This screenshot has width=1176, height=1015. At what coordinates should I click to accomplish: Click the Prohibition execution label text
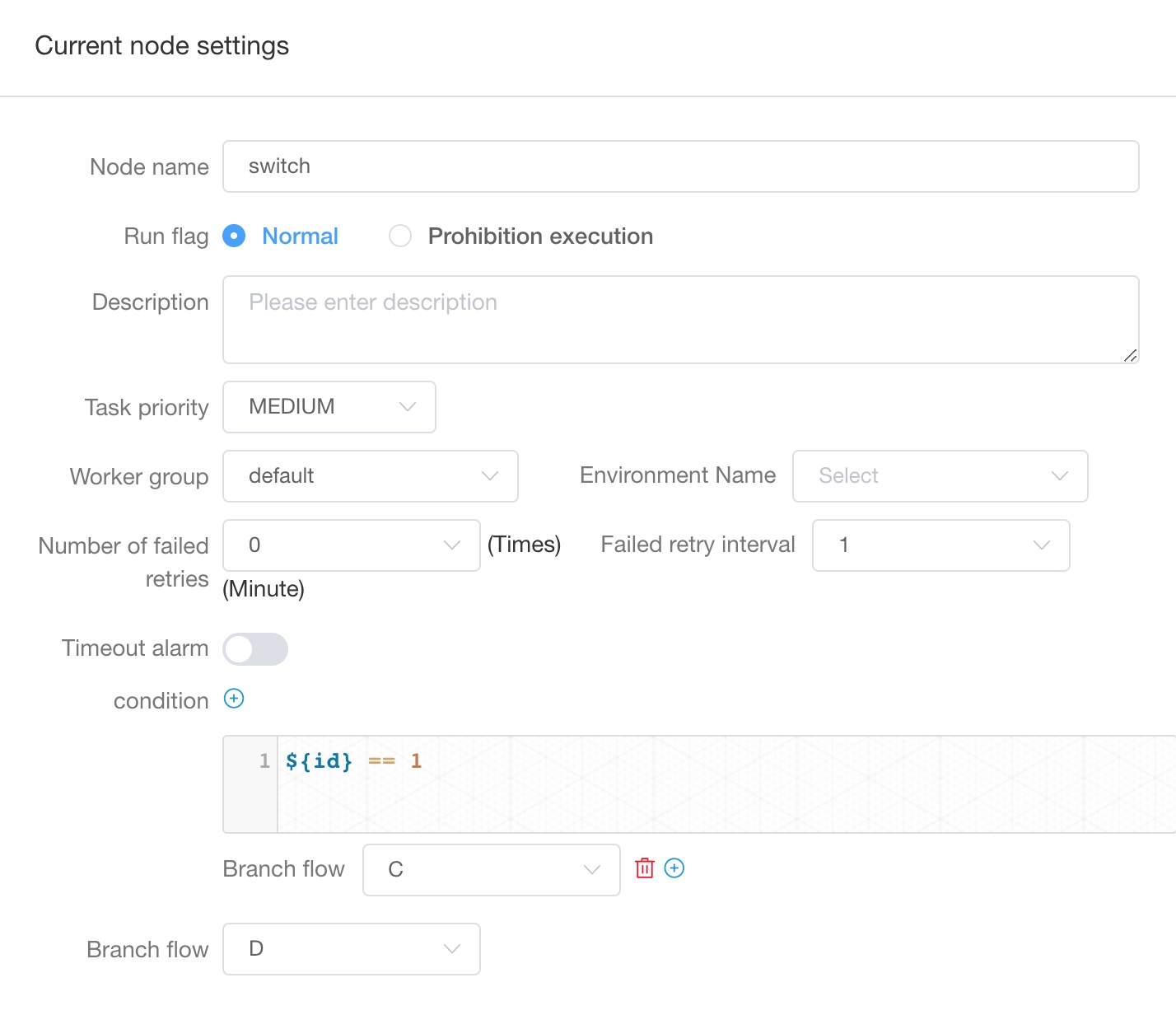pyautogui.click(x=540, y=236)
